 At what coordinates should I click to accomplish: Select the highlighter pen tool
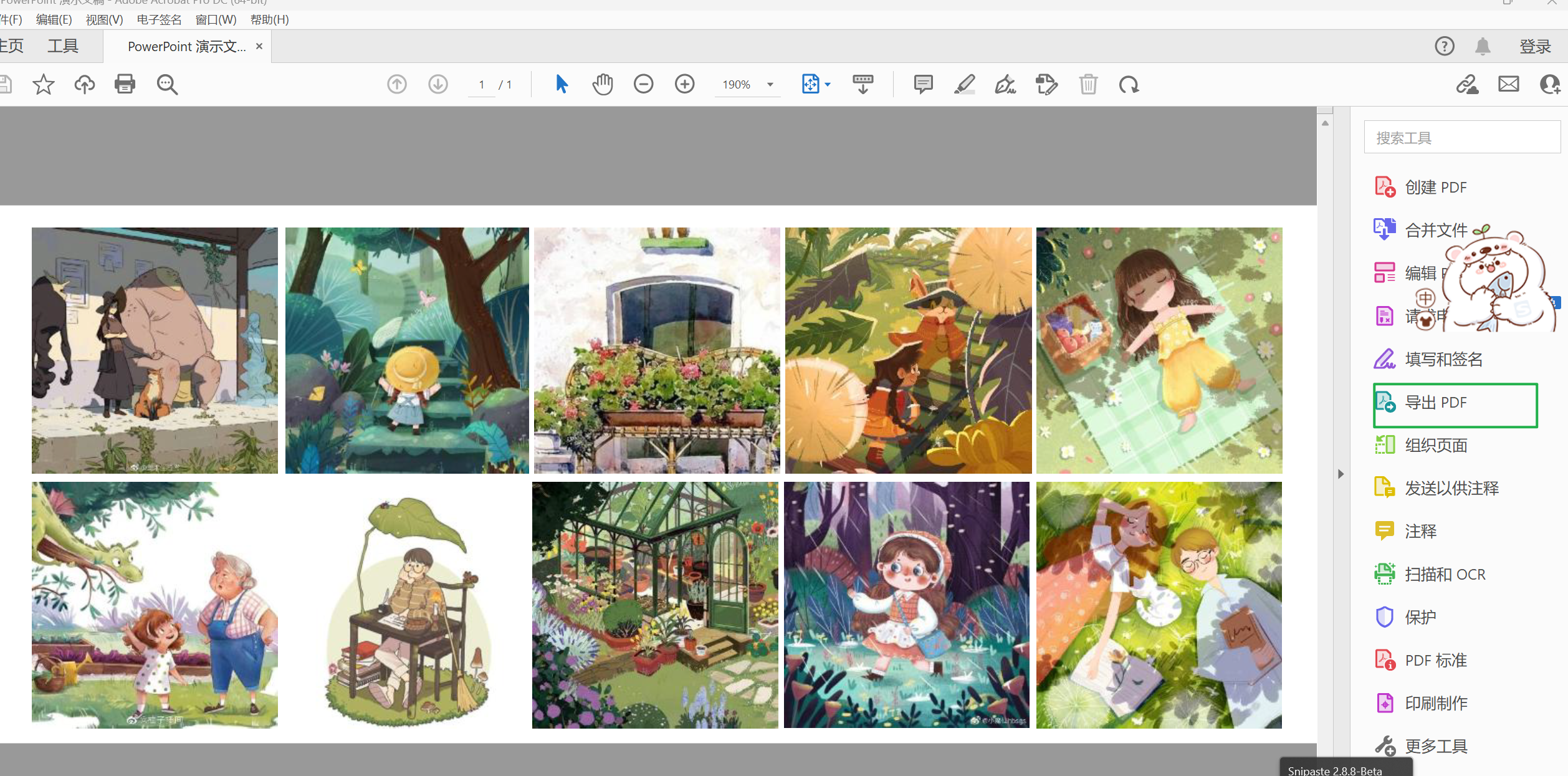click(x=964, y=84)
